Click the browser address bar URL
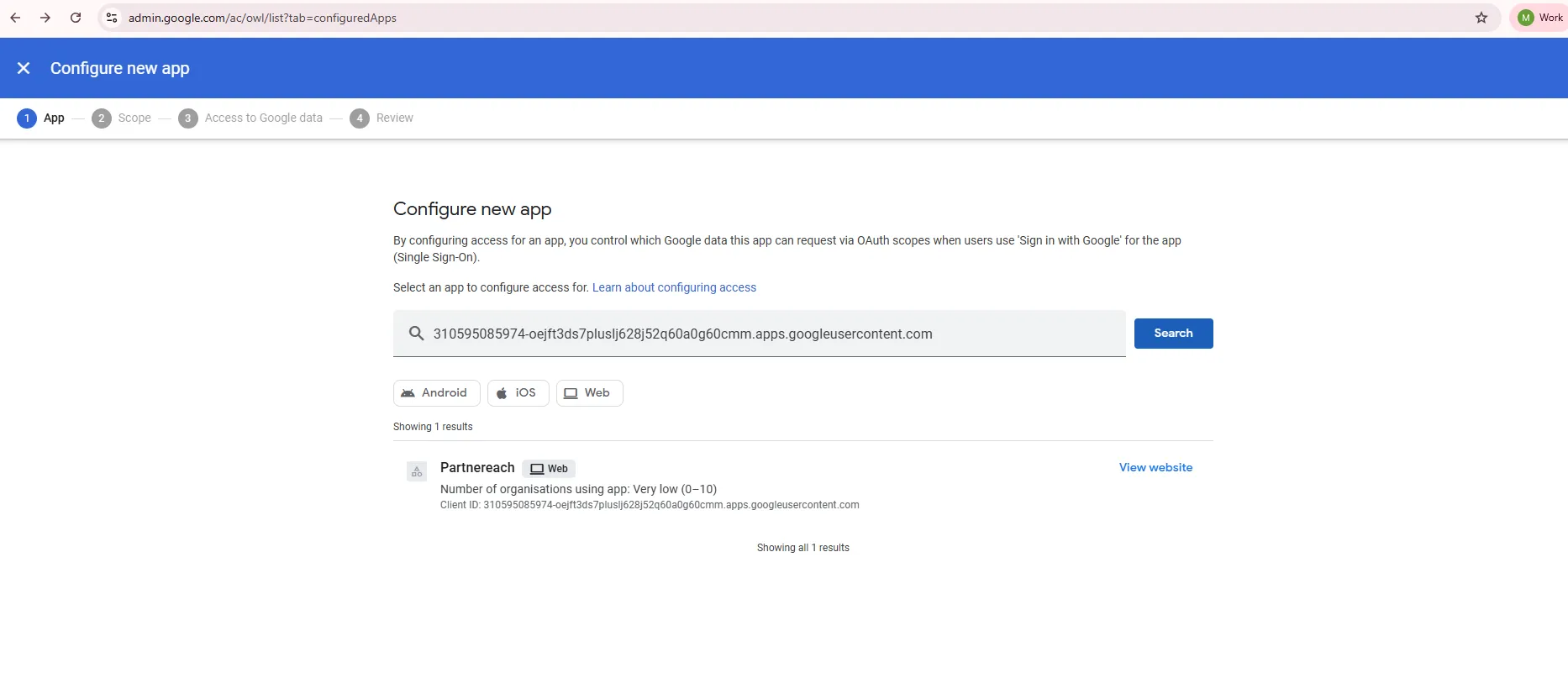Viewport: 1568px width, 694px height. tap(262, 18)
